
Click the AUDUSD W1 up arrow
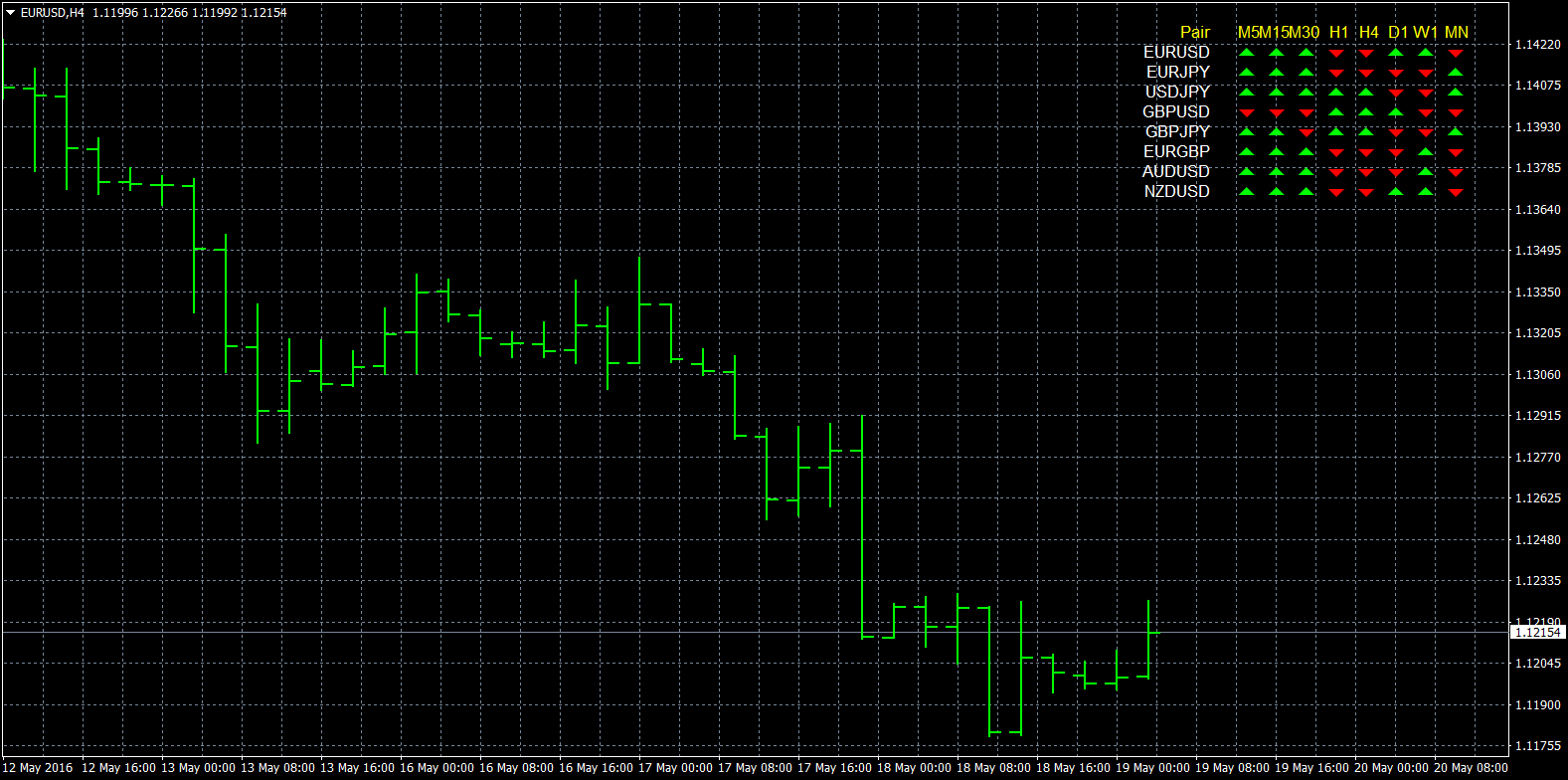[x=1426, y=171]
